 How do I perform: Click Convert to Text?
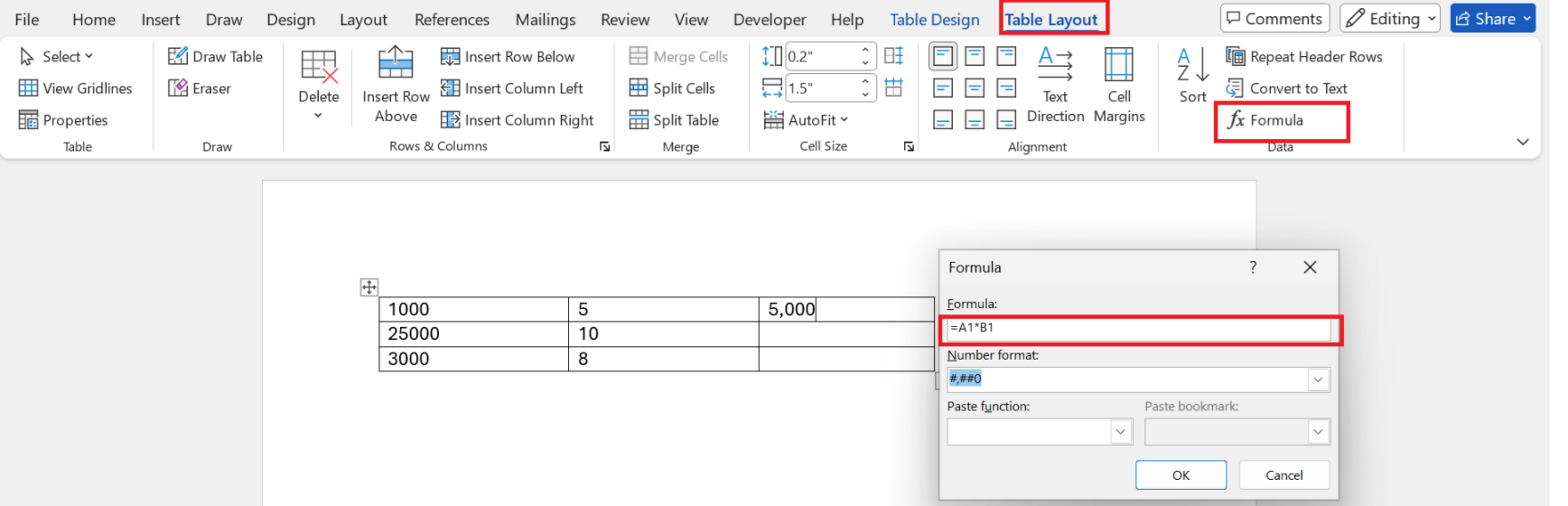pyautogui.click(x=1286, y=88)
